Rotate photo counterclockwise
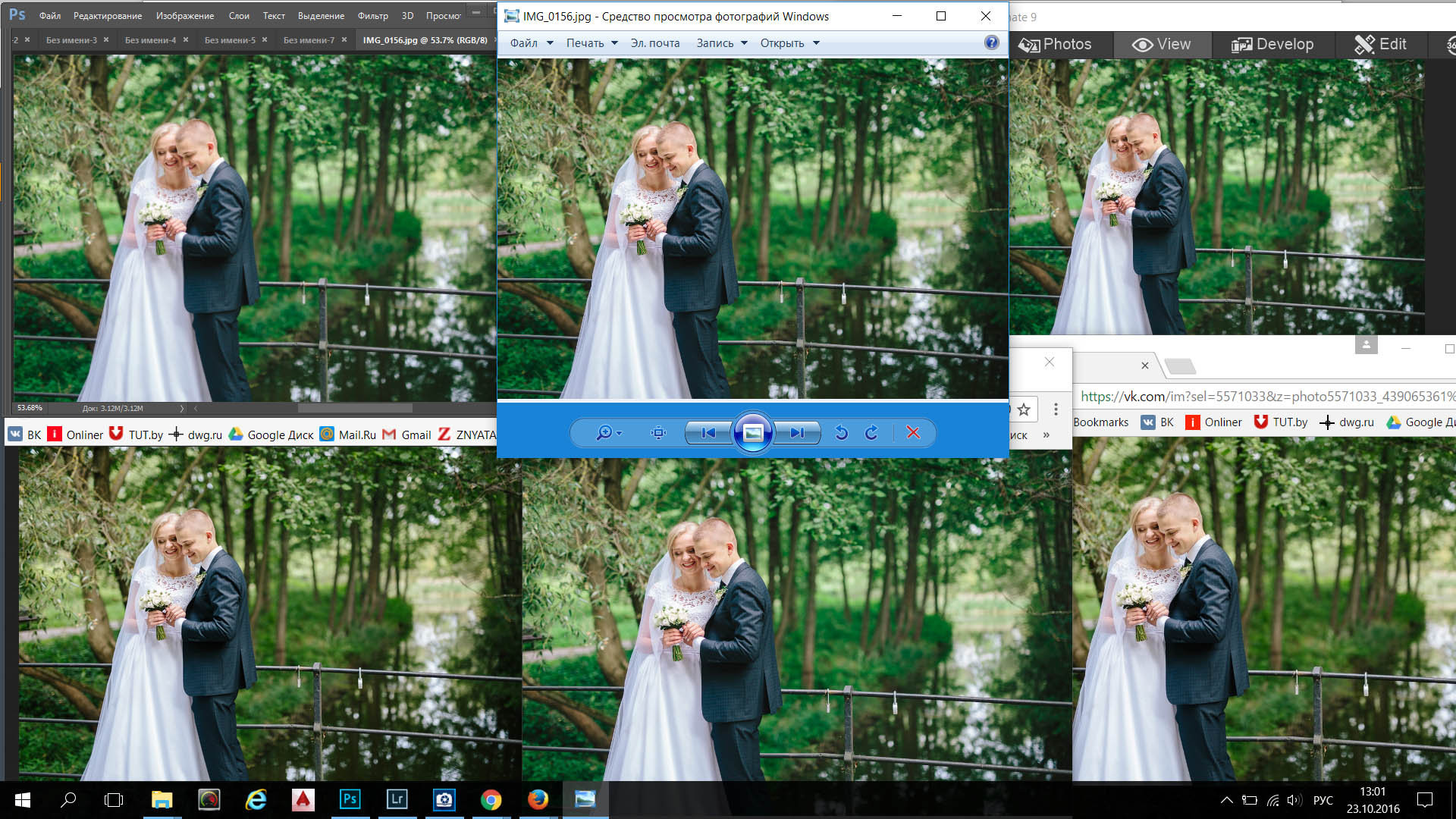 841,433
